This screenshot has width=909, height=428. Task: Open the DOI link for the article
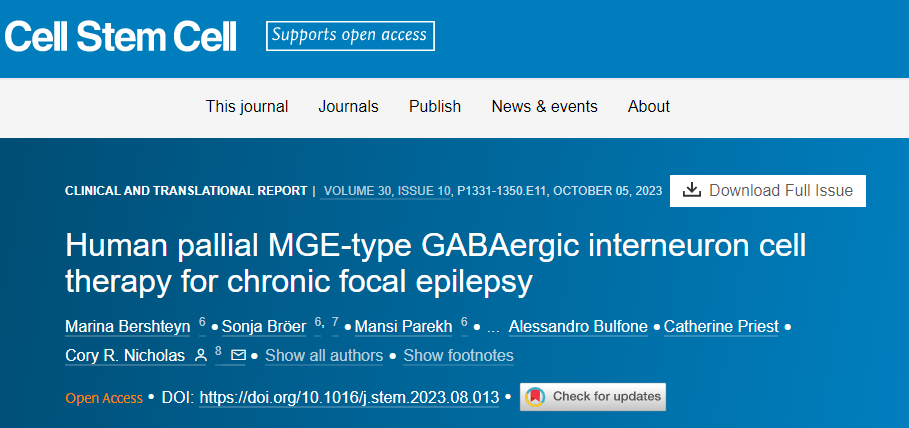pyautogui.click(x=349, y=397)
